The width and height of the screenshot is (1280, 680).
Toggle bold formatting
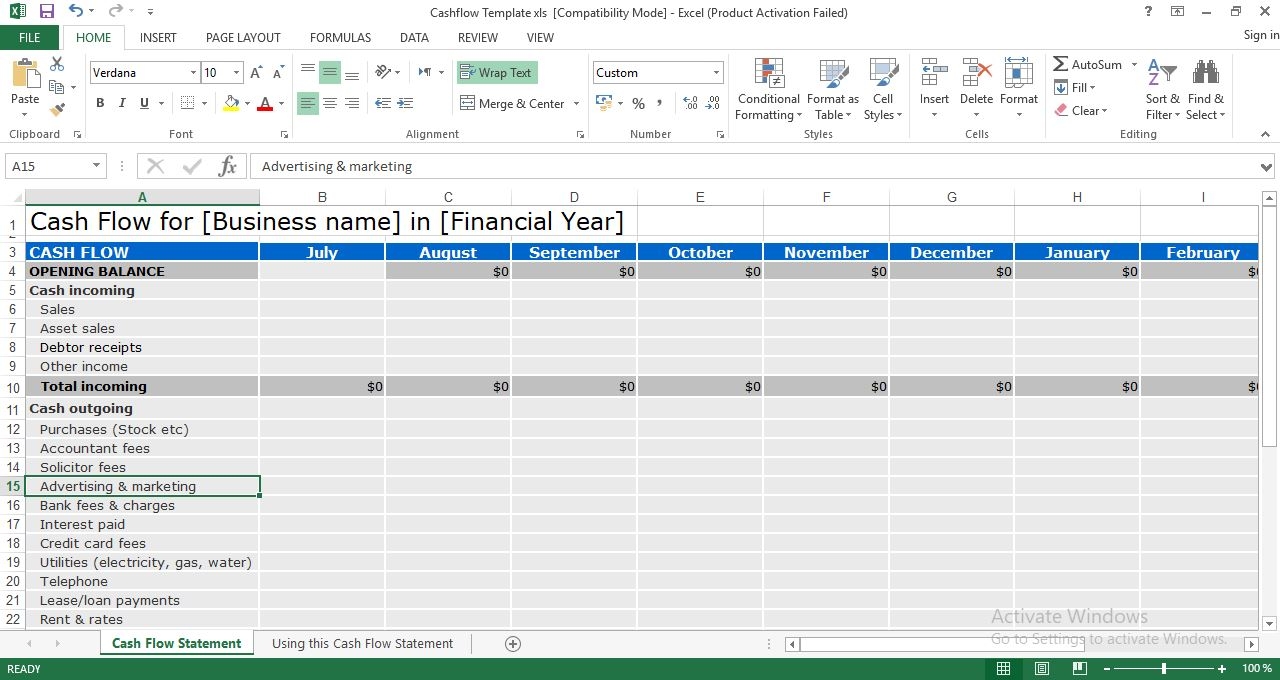point(99,103)
